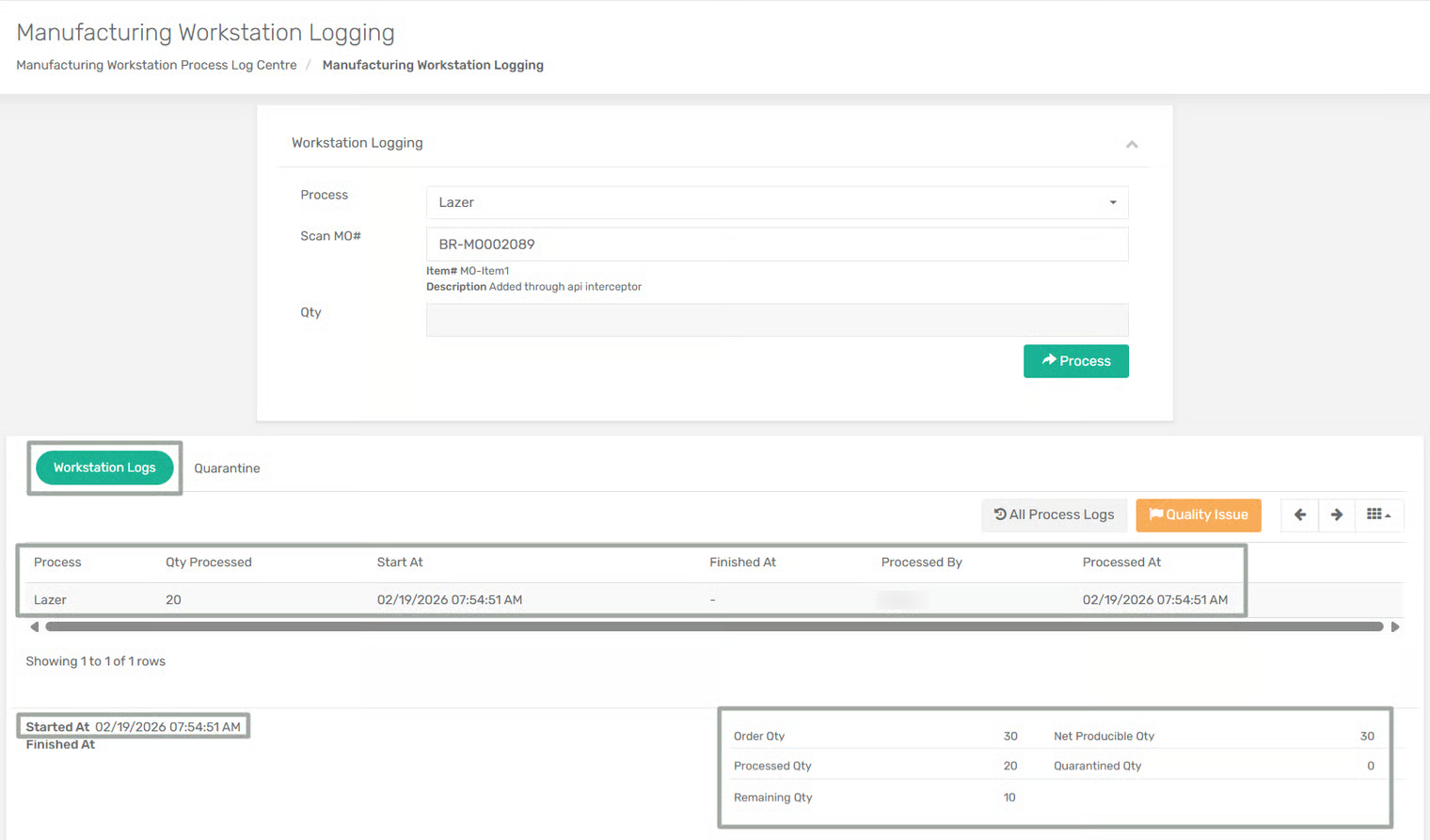Click the Start At column header
The width and height of the screenshot is (1430, 840).
400,563
